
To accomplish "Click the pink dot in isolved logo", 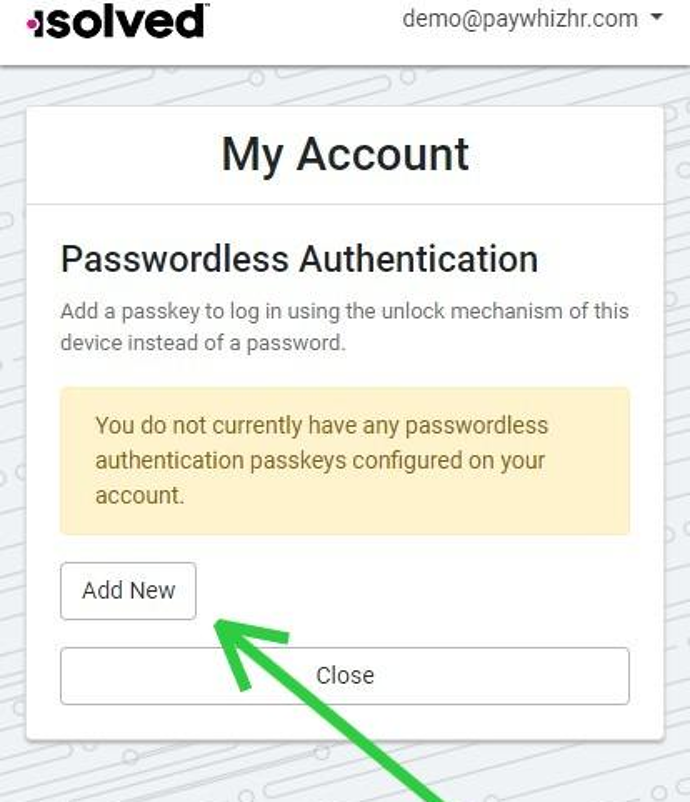I will tap(32, 24).
